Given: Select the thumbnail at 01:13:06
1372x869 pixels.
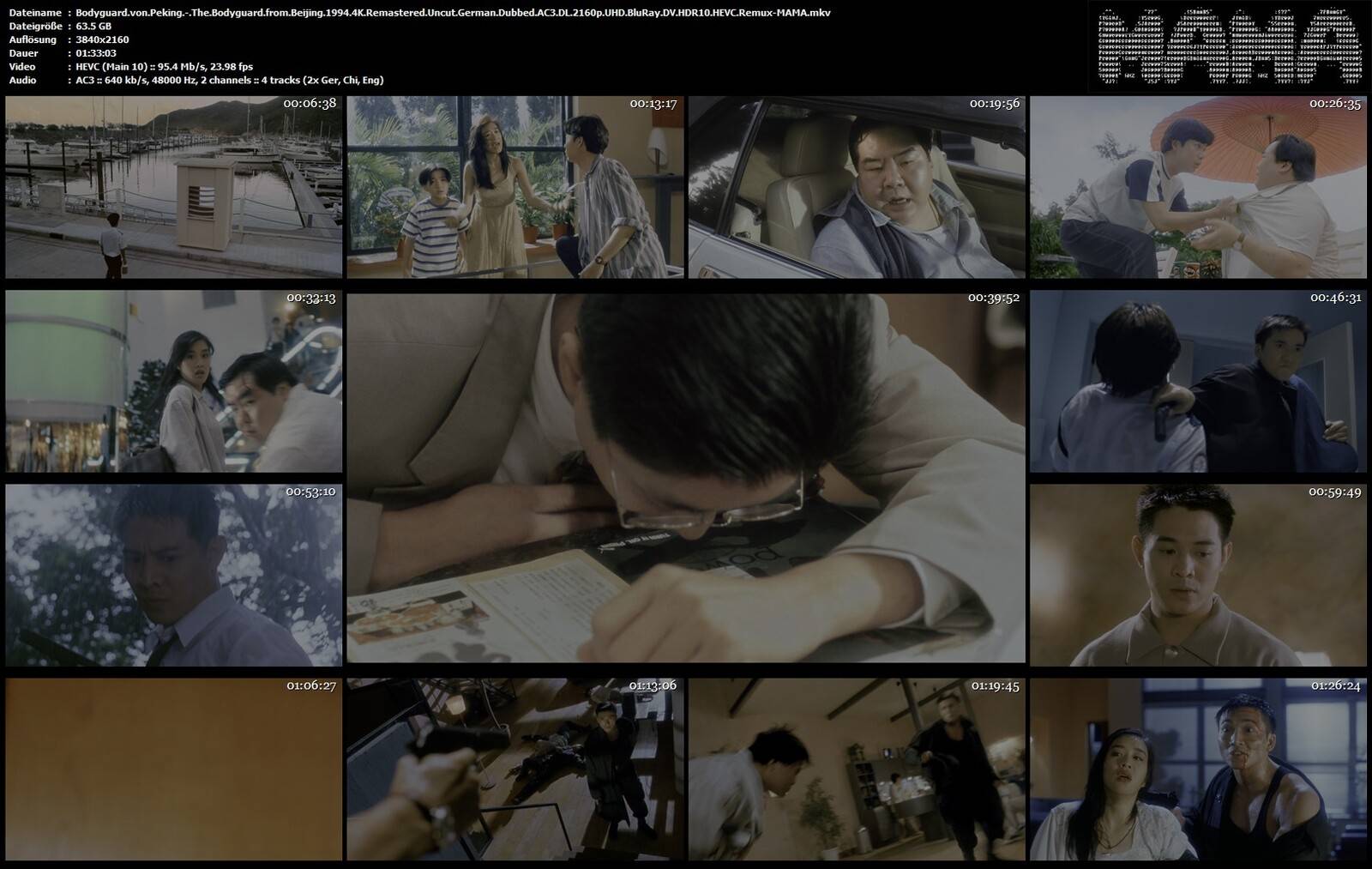Looking at the screenshot, I should click(x=515, y=769).
